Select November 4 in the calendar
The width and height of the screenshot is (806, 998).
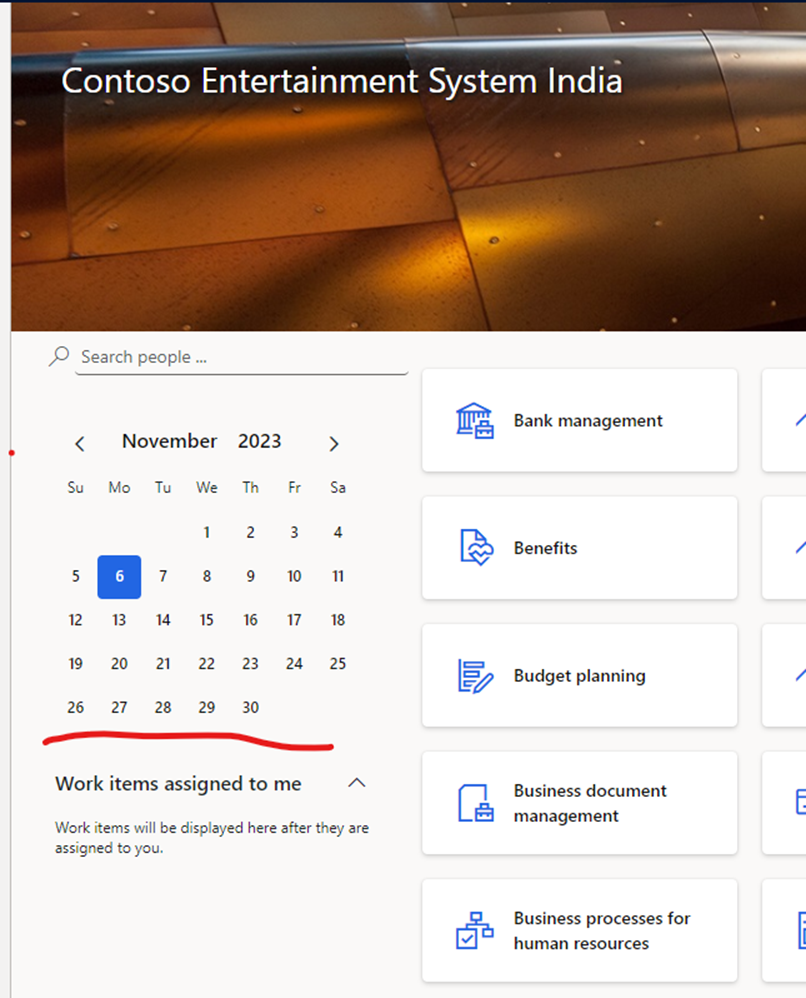point(338,533)
